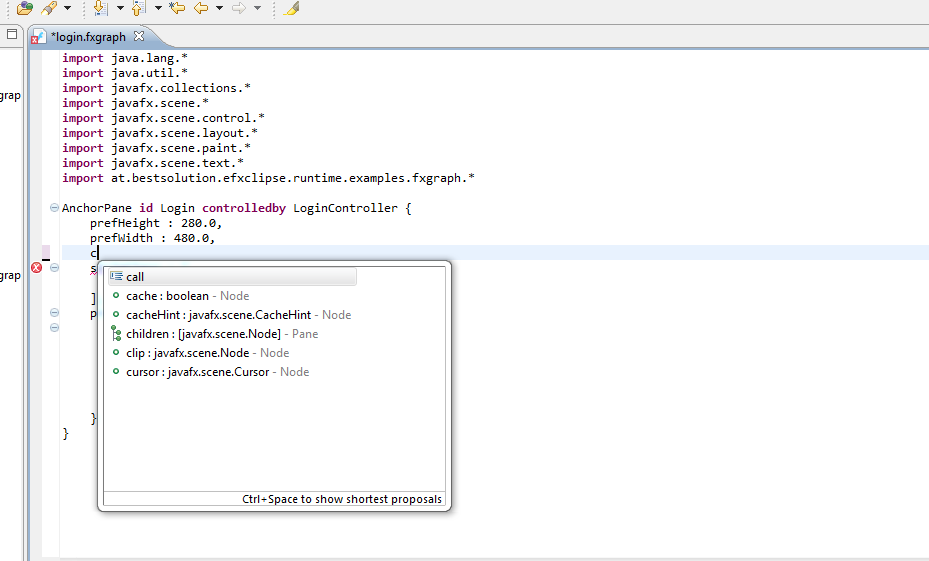Collapse the AnchorPane block fold marker
929x561 pixels.
point(54,207)
